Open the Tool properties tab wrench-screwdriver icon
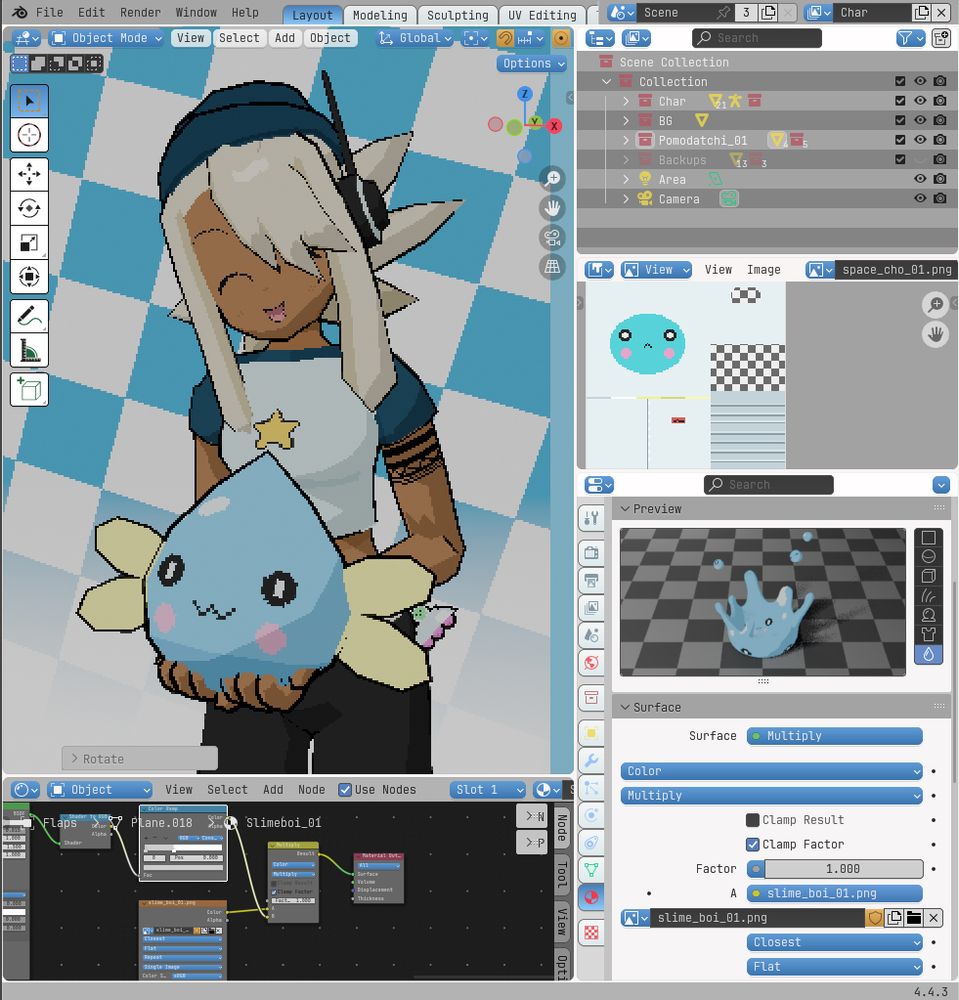This screenshot has width=959, height=1000. [591, 518]
